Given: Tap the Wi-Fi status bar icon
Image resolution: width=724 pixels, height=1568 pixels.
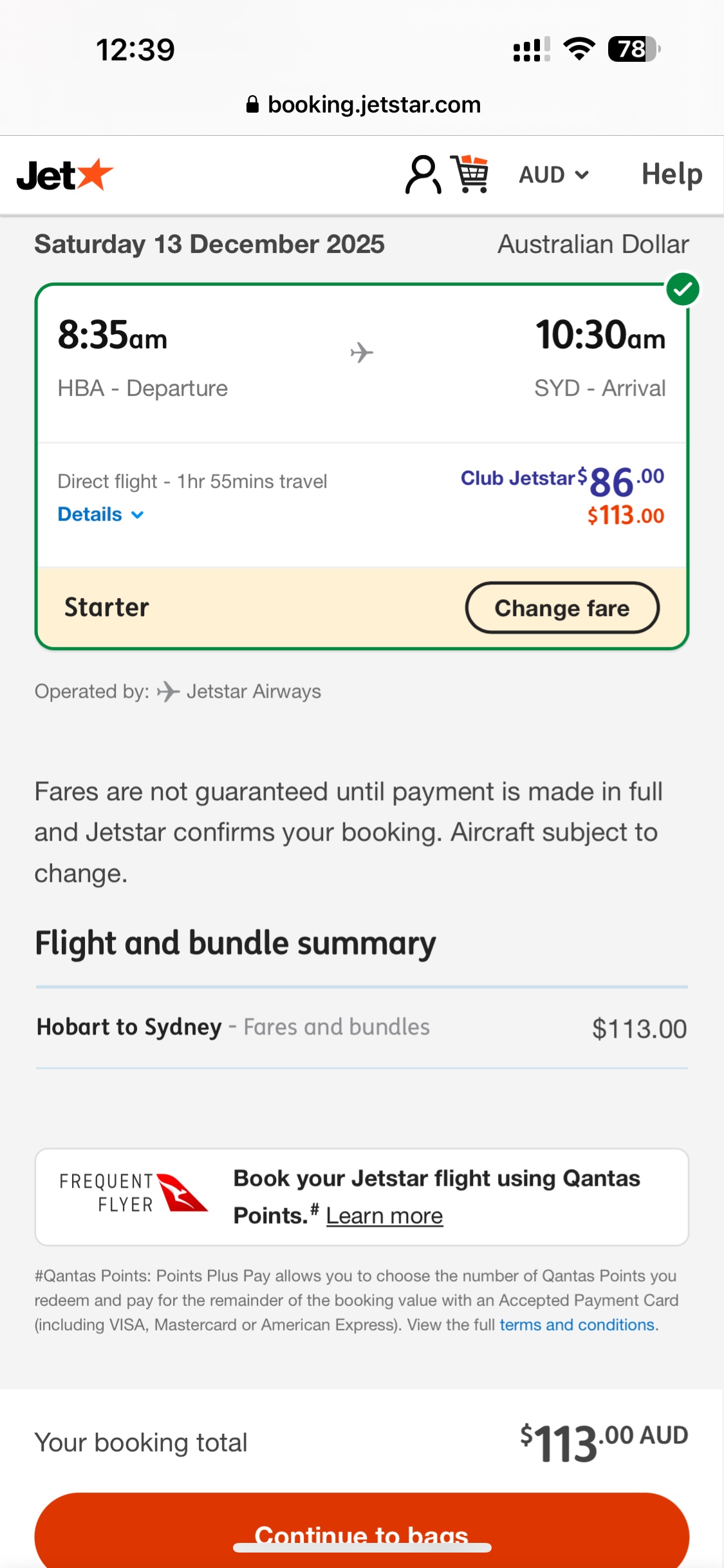Looking at the screenshot, I should tap(579, 49).
